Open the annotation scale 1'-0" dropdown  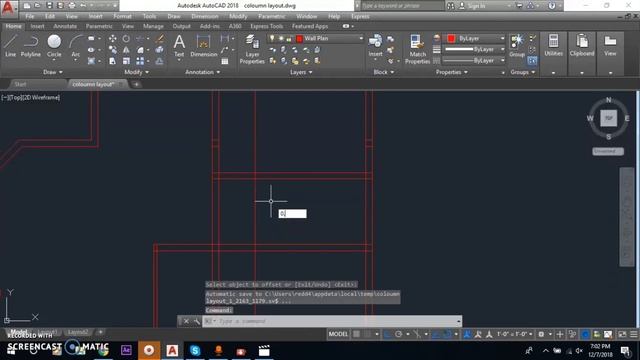(x=514, y=334)
